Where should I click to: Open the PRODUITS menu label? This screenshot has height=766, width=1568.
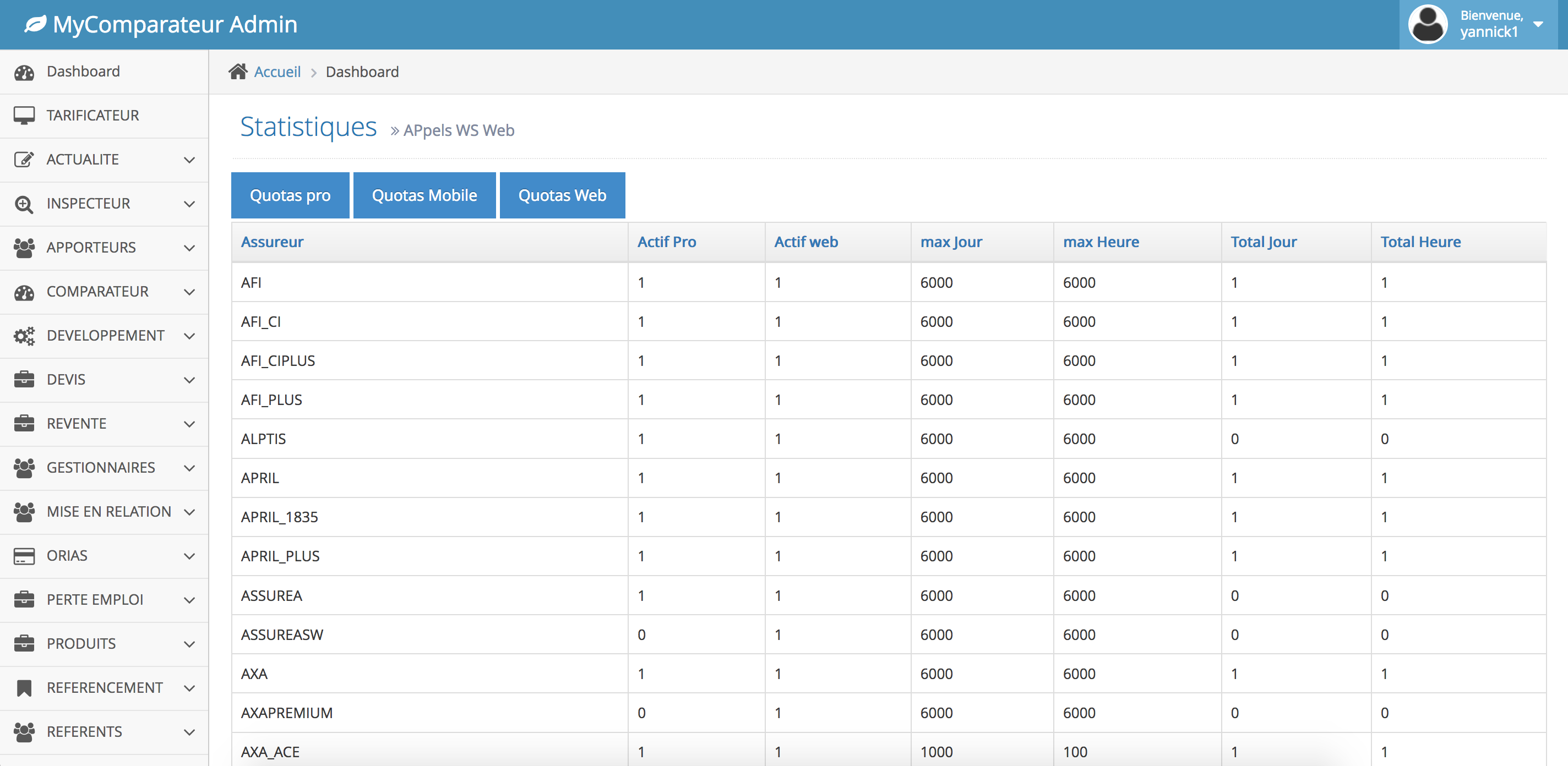pos(81,644)
